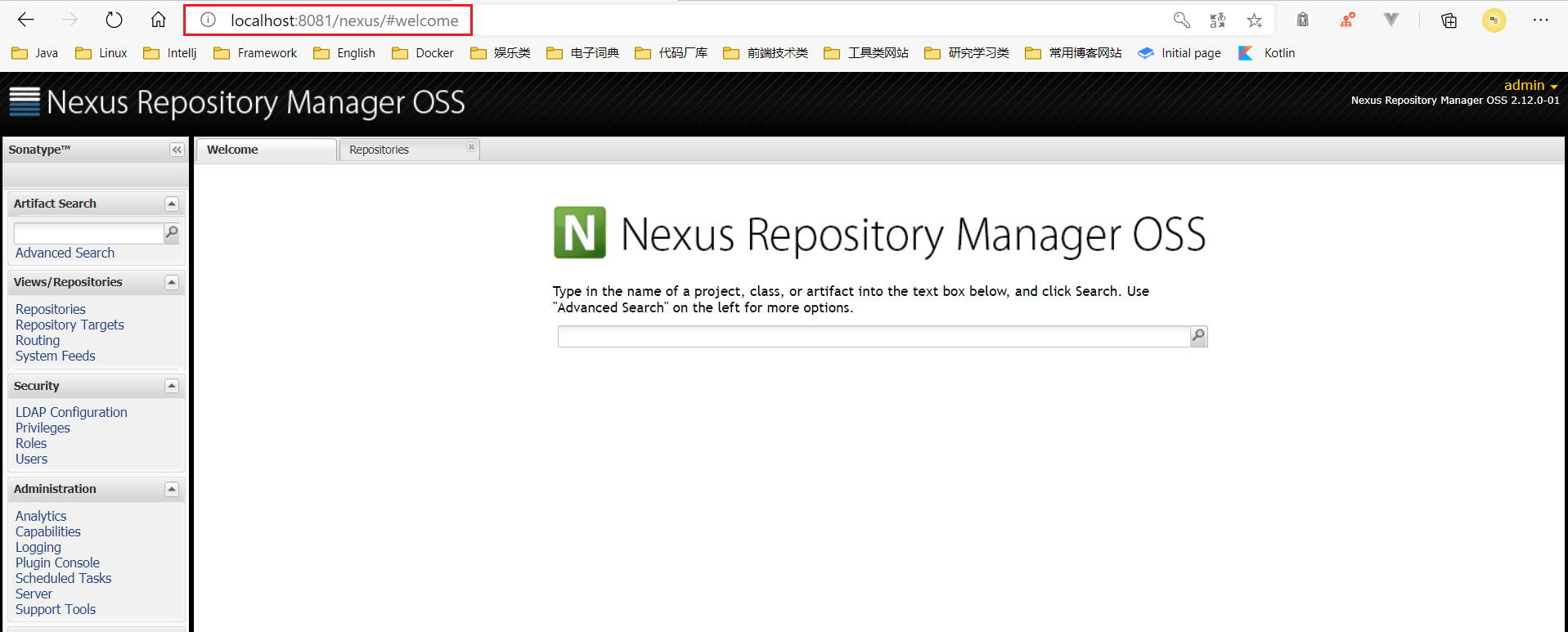
Task: Open the 研究学习类 bookmarks folder
Action: [967, 53]
